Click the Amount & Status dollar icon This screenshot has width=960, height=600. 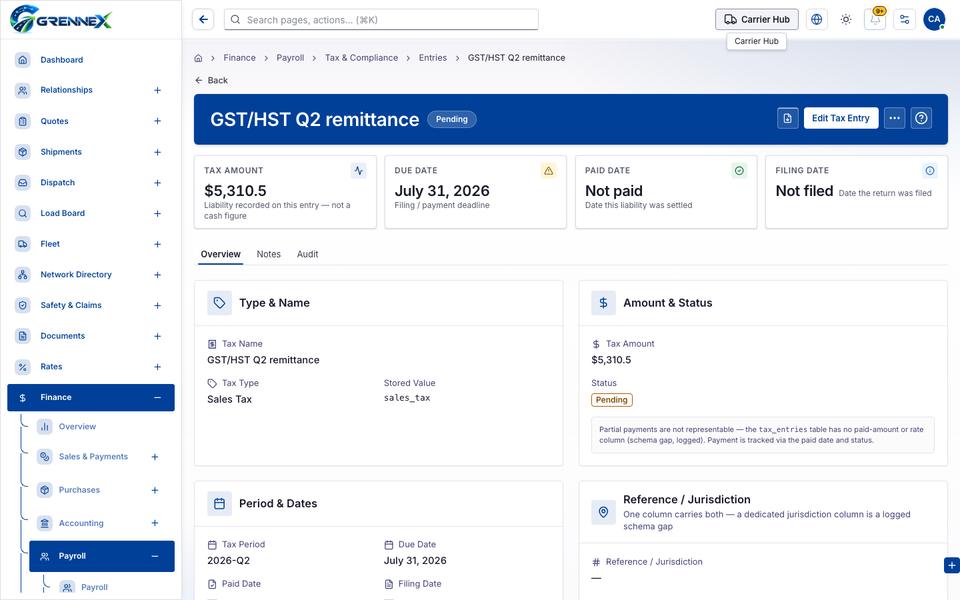[603, 303]
